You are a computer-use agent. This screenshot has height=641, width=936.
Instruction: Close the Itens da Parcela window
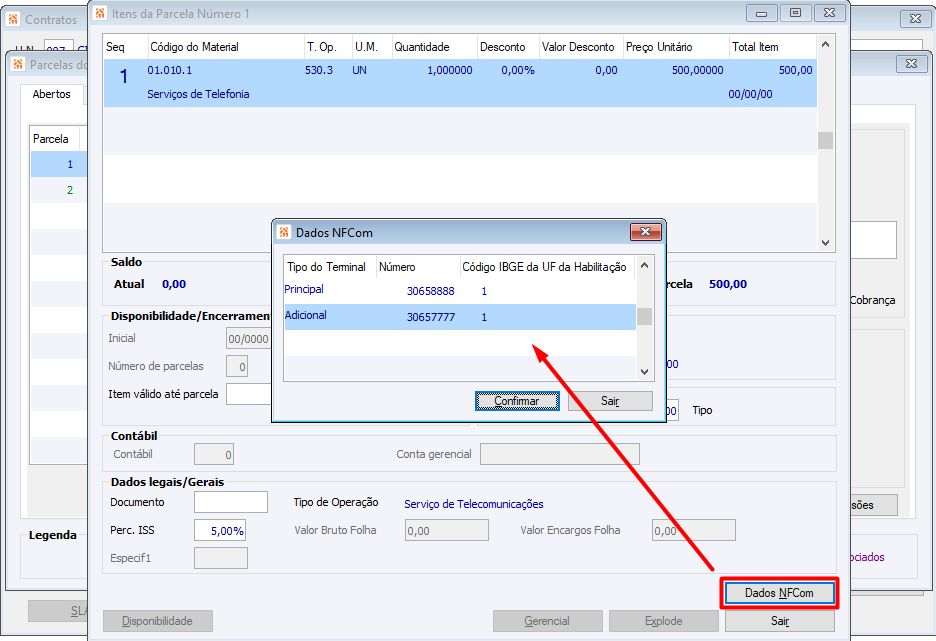pyautogui.click(x=830, y=13)
